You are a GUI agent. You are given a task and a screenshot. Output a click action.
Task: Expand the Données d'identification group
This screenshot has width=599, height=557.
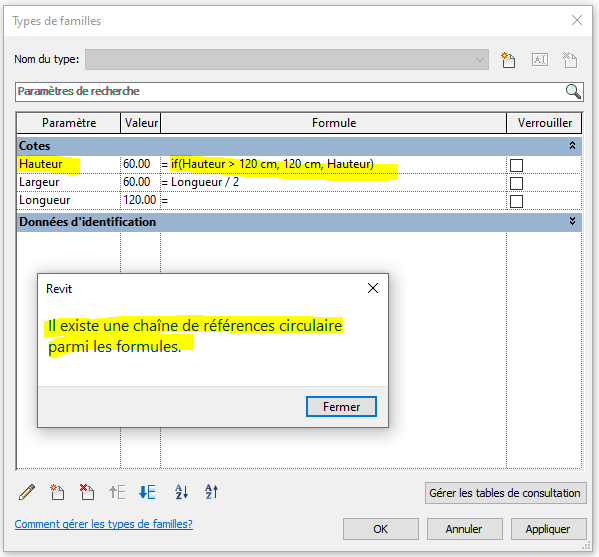click(572, 221)
